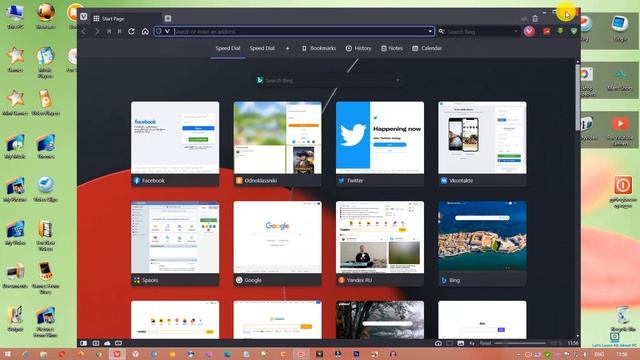This screenshot has width=640, height=360.
Task: Open a new tab with plus button
Action: click(x=168, y=18)
